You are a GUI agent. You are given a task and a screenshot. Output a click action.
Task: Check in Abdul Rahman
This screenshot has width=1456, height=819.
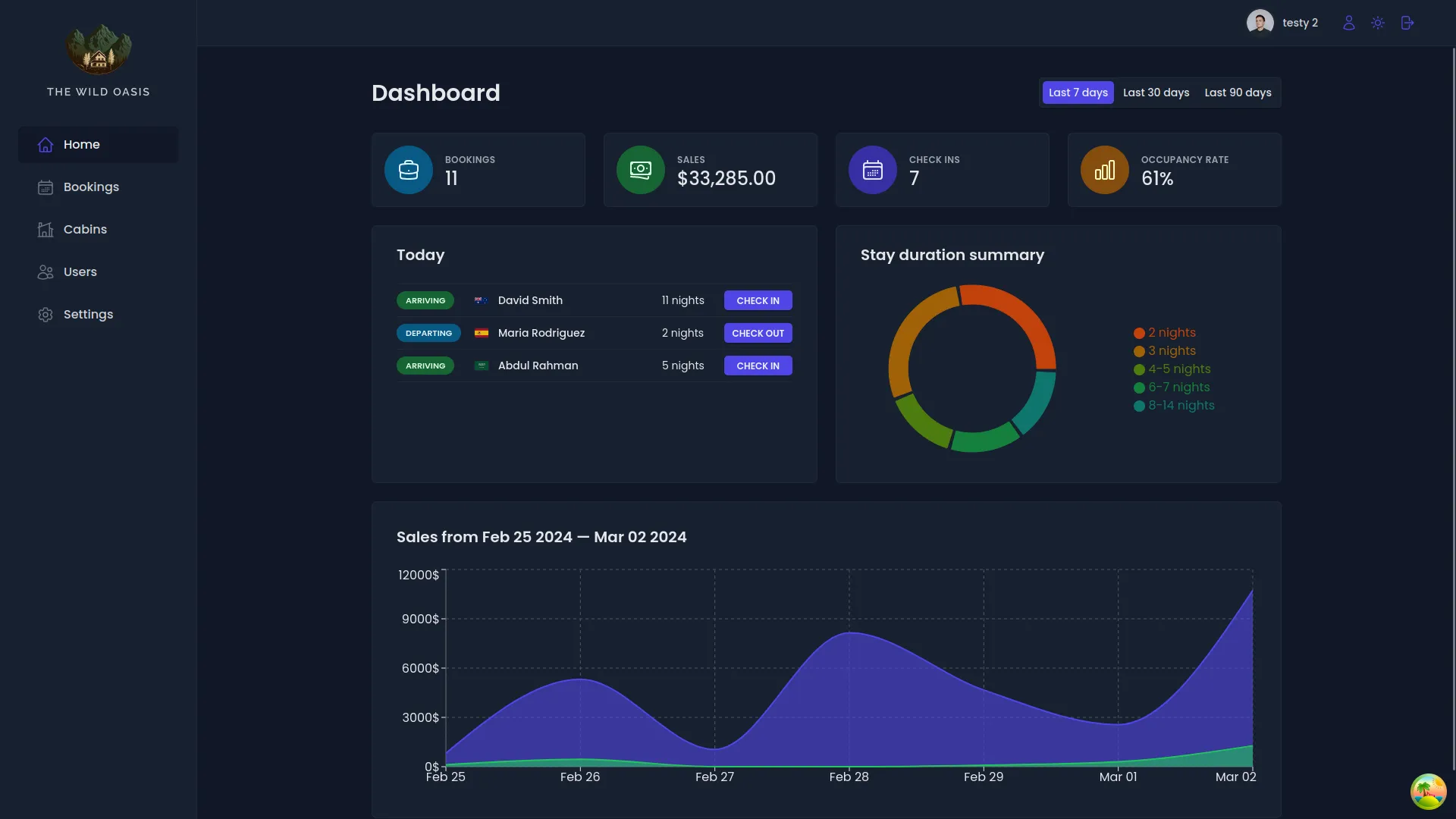[x=758, y=366]
